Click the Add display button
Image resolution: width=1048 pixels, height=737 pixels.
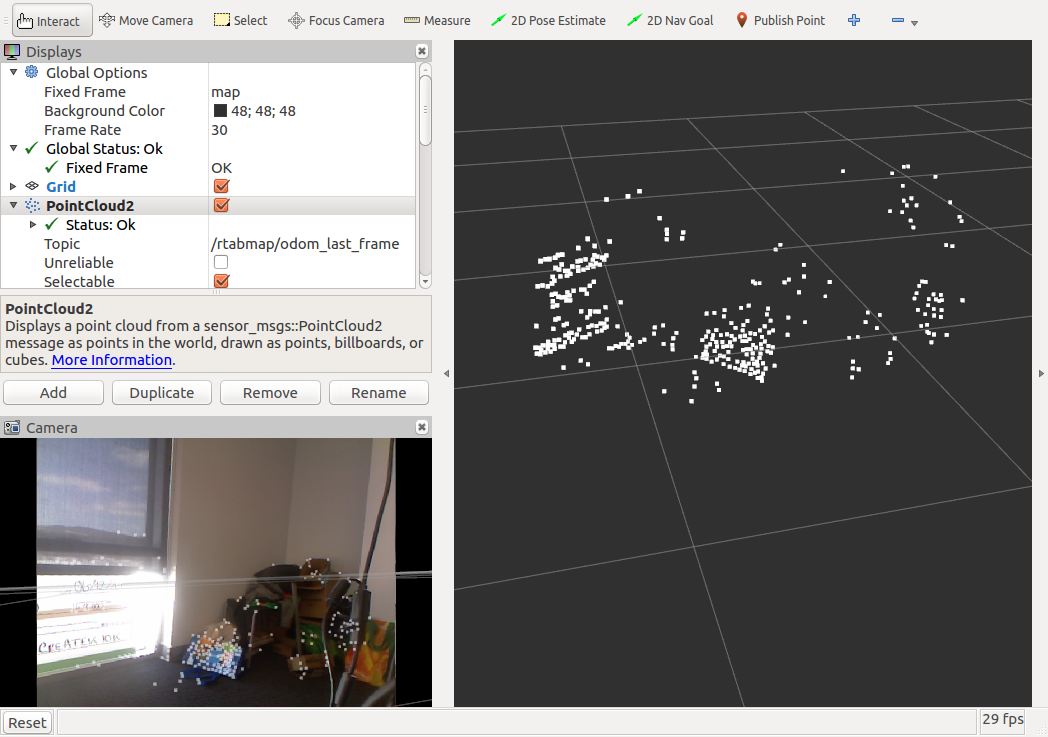[x=53, y=393]
